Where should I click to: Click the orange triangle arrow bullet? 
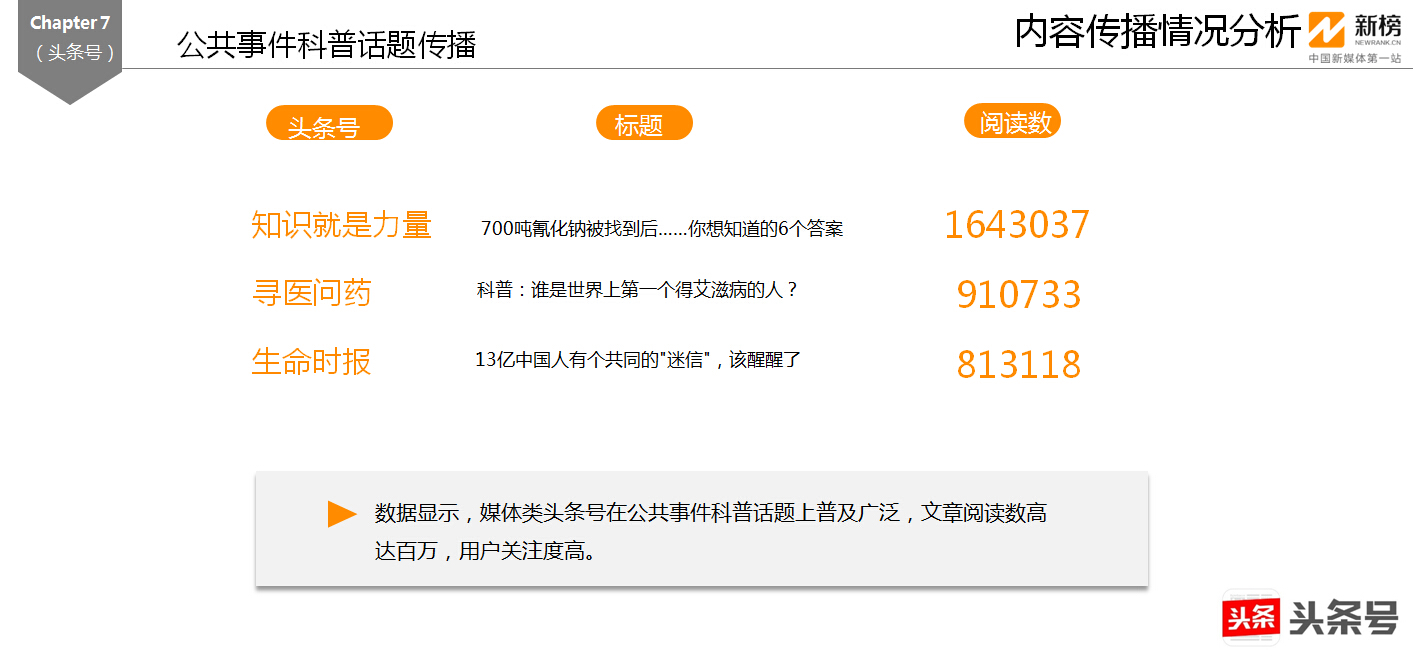[x=341, y=514]
